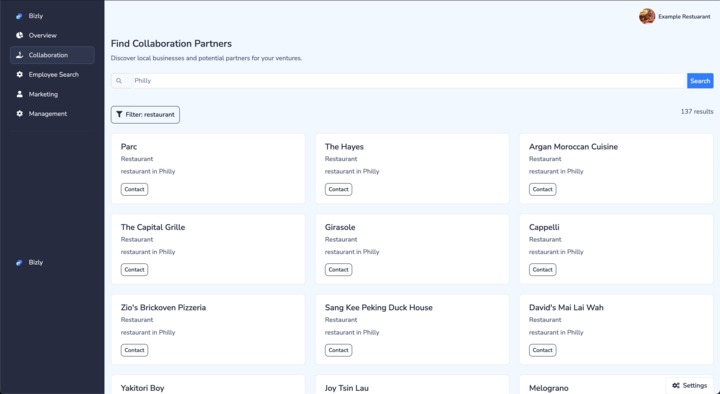Image resolution: width=720 pixels, height=394 pixels.
Task: Click The Capital Grille title
Action: tap(153, 227)
